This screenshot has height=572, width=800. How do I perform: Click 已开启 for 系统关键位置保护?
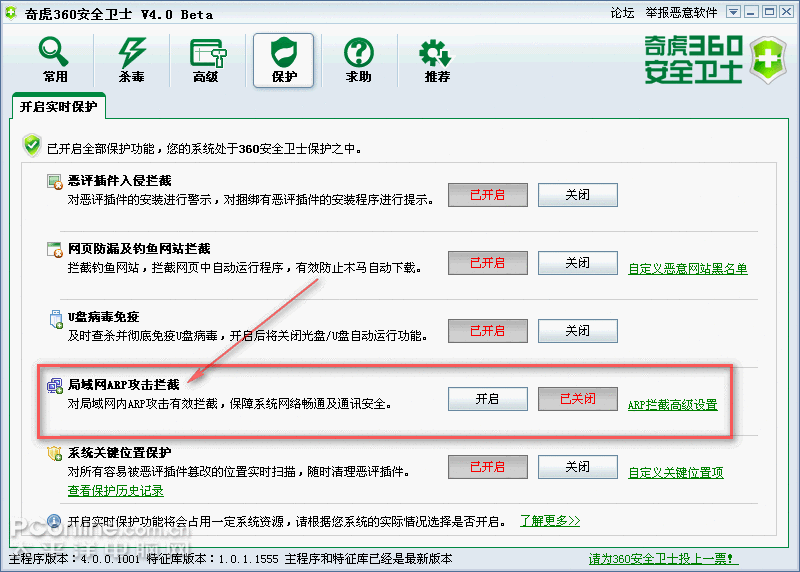point(488,466)
